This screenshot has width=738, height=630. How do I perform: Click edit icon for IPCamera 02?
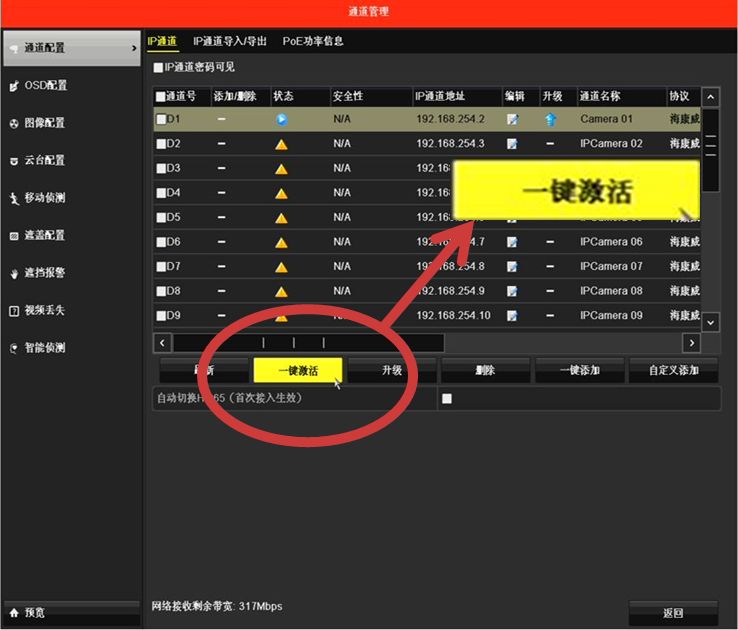(512, 144)
